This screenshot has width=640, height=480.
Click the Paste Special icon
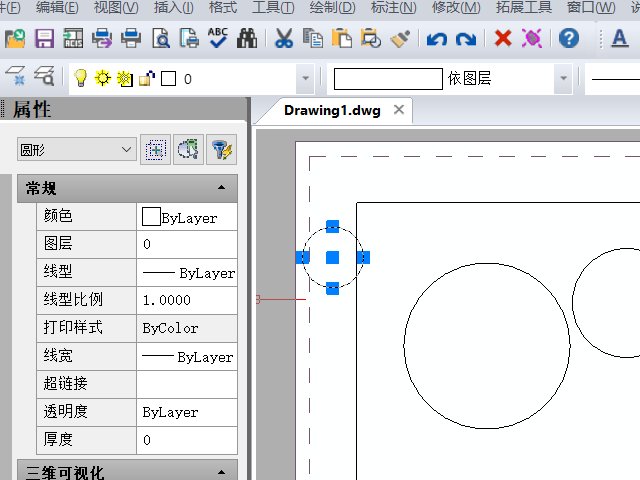tap(371, 39)
